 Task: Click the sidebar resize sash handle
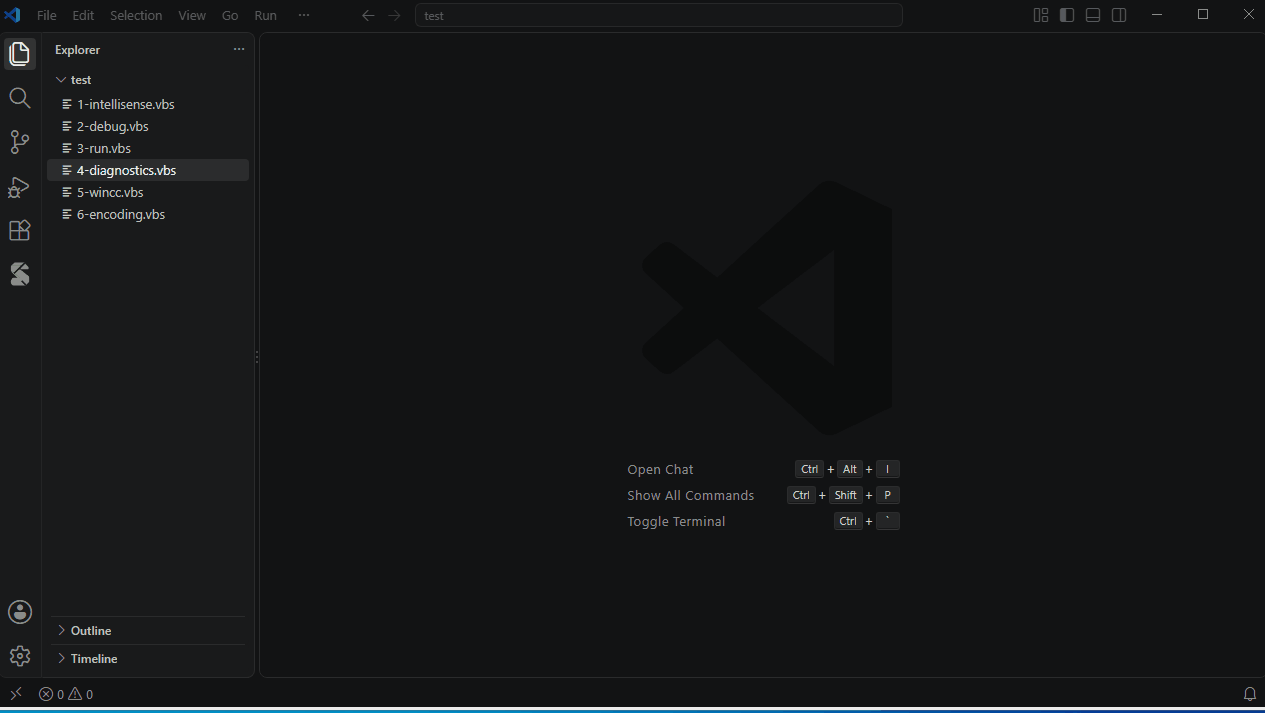point(257,357)
